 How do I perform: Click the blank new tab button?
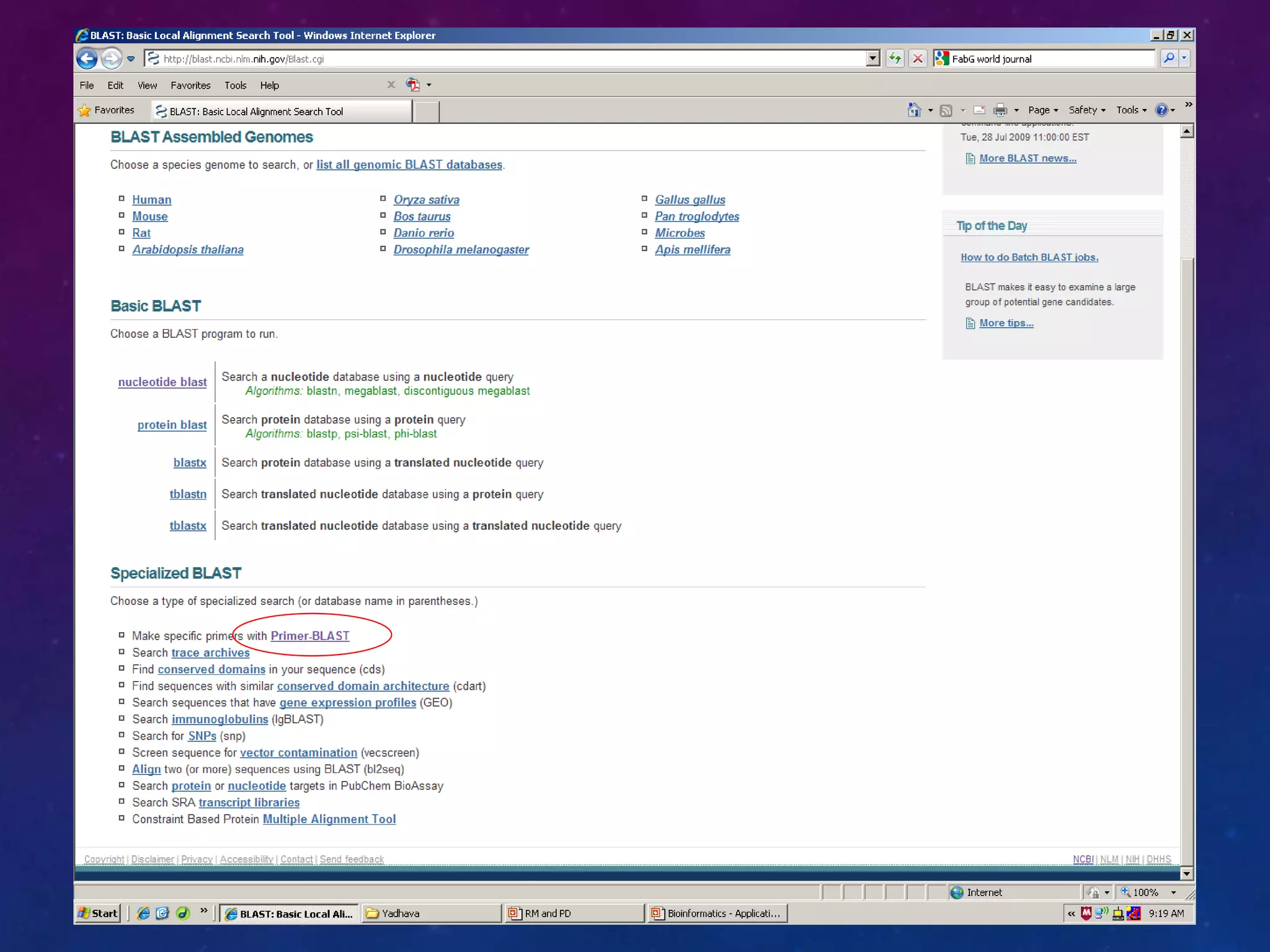pyautogui.click(x=426, y=112)
